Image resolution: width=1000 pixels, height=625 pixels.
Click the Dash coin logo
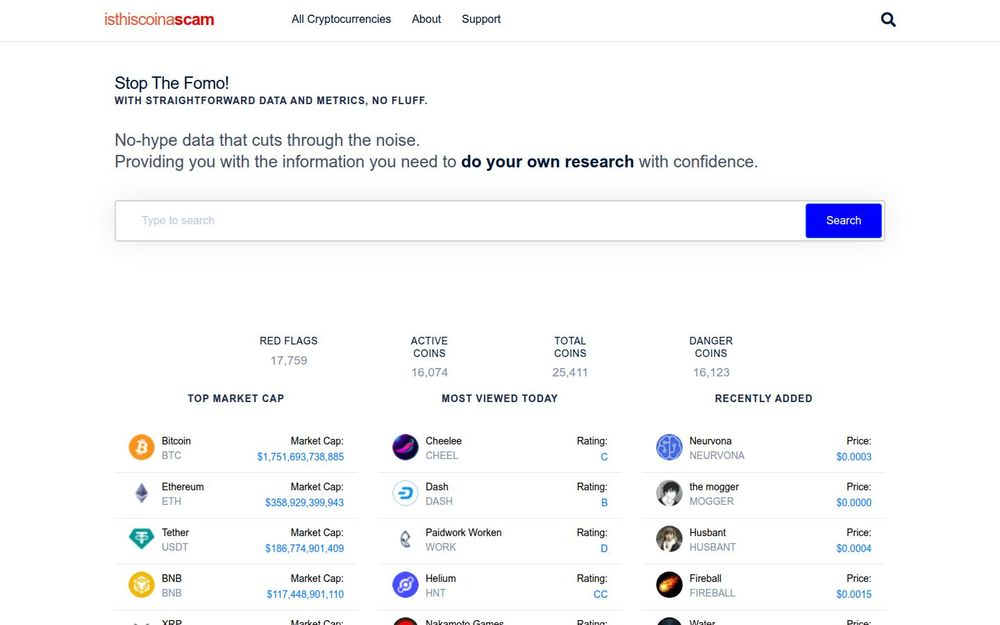(405, 493)
